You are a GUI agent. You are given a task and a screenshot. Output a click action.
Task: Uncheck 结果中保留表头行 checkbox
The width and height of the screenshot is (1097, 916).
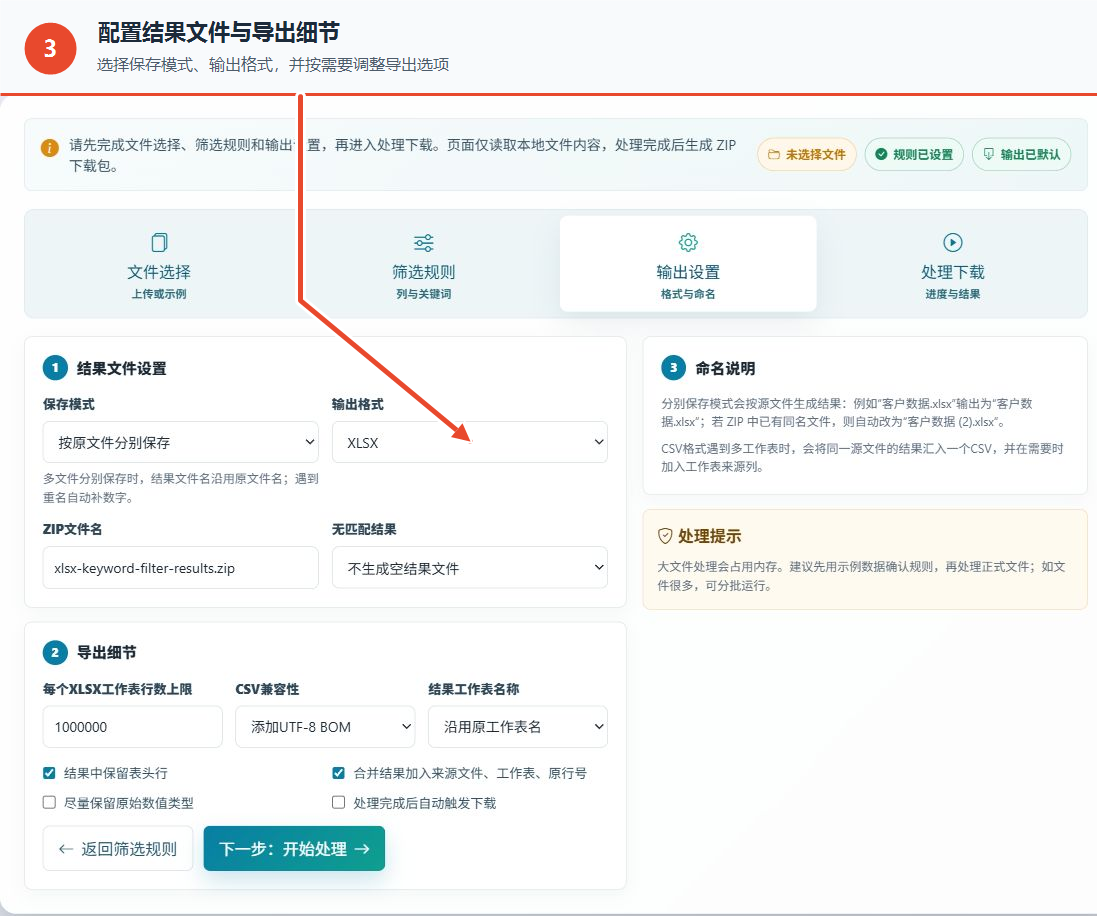pyautogui.click(x=49, y=773)
